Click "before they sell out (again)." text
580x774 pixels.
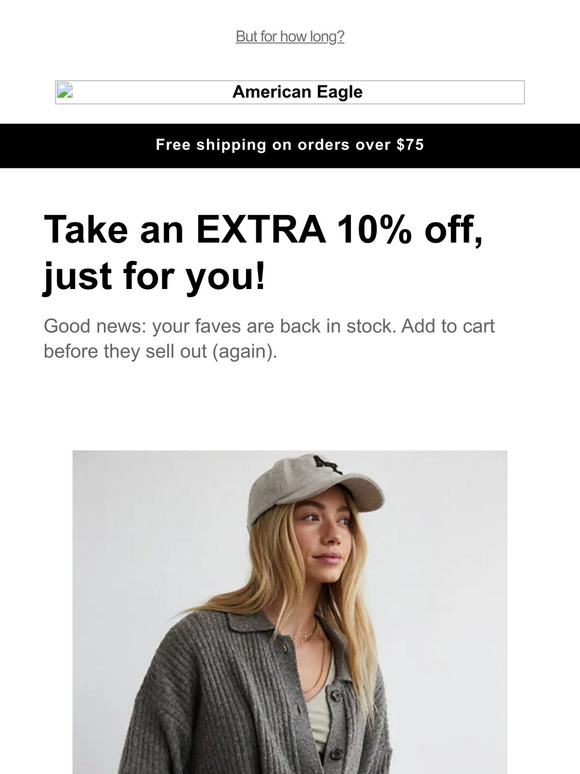[160, 351]
